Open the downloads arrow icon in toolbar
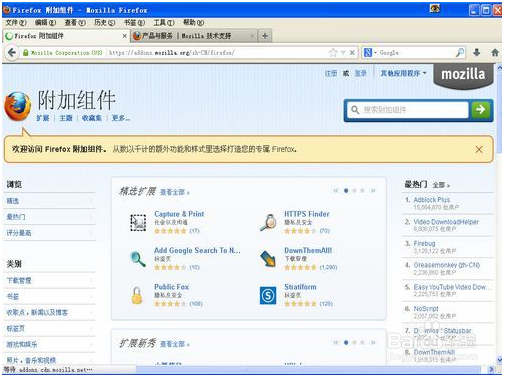The height and width of the screenshot is (375, 505). [x=477, y=52]
